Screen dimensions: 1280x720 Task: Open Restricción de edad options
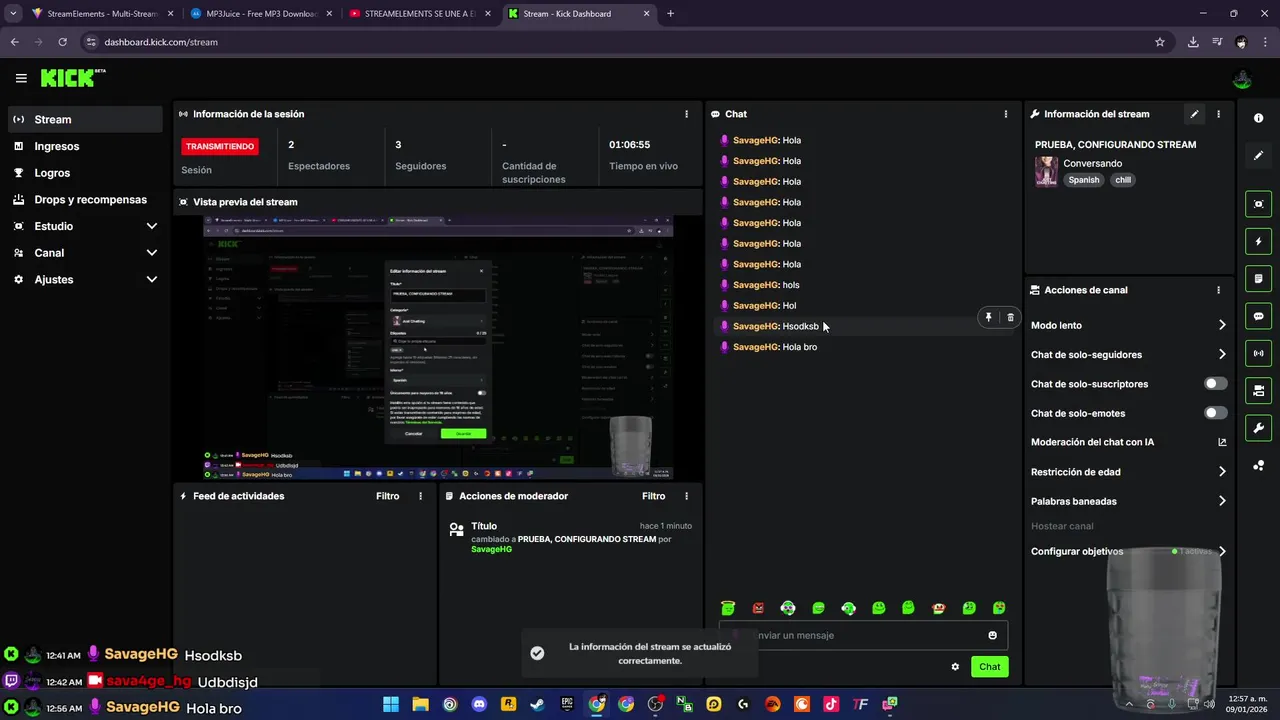(1129, 472)
